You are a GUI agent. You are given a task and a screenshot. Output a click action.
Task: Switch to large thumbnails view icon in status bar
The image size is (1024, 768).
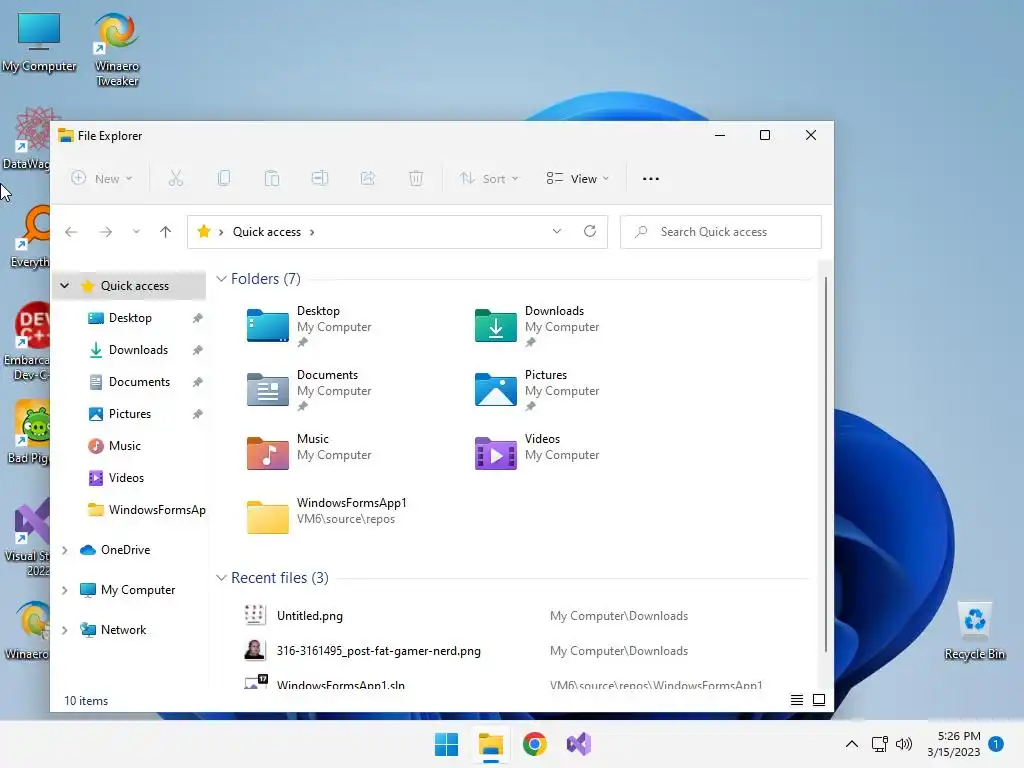click(x=818, y=700)
